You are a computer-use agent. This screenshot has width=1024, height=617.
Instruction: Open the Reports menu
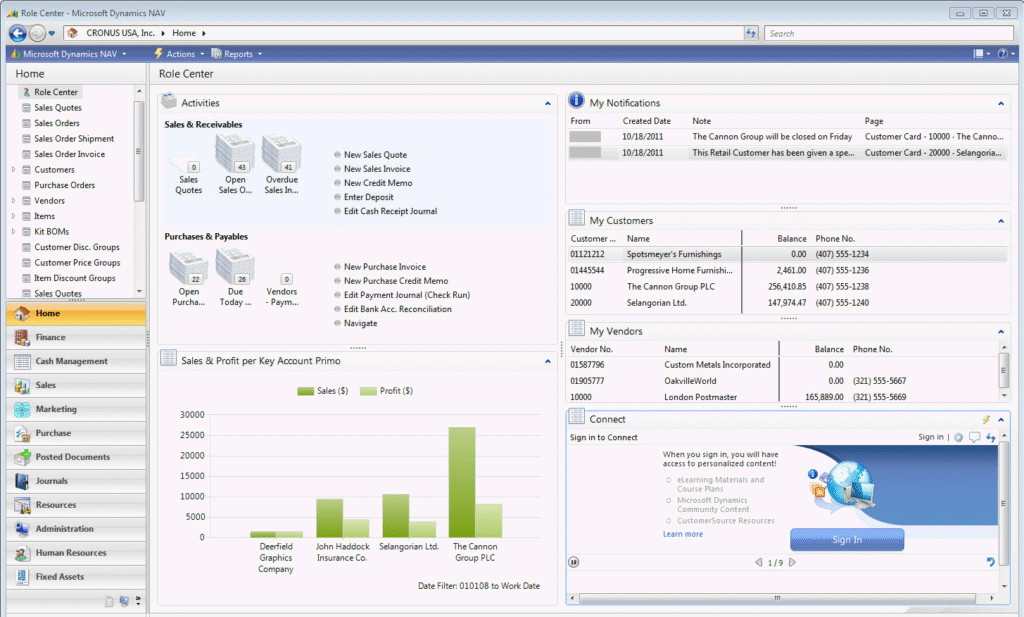click(237, 54)
